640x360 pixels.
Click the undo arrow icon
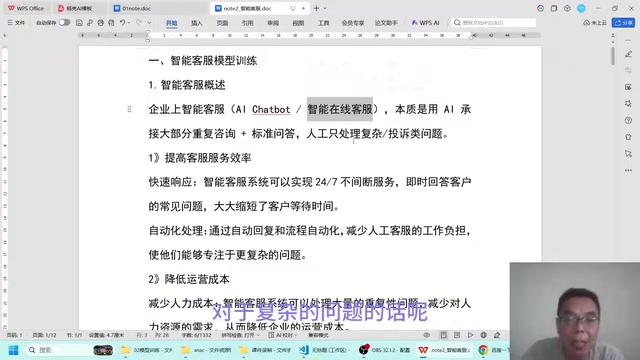122,23
